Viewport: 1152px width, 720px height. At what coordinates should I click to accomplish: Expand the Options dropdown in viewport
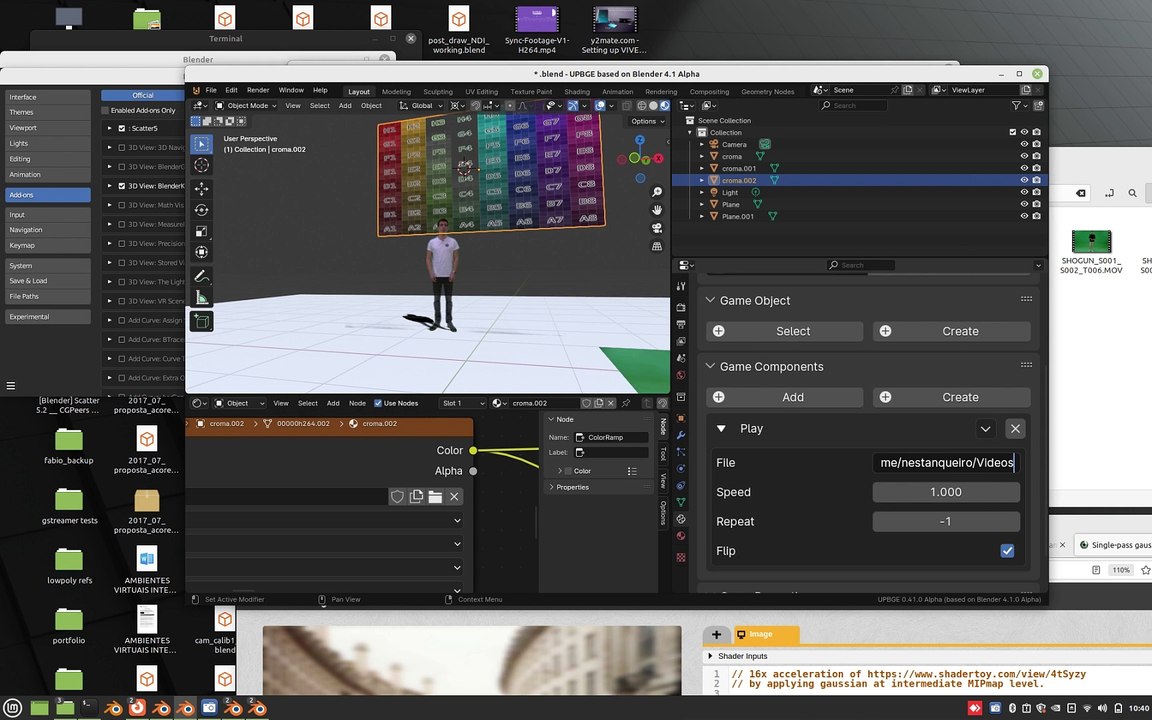(647, 121)
